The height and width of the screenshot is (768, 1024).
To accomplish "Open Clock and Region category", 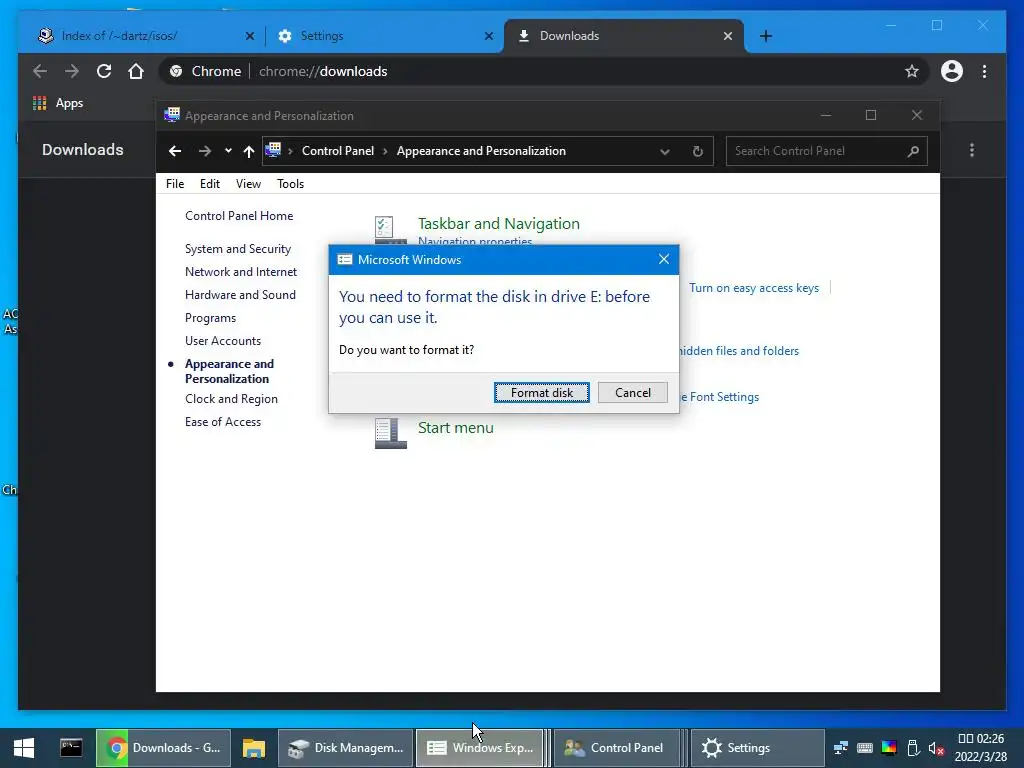I will coord(231,399).
